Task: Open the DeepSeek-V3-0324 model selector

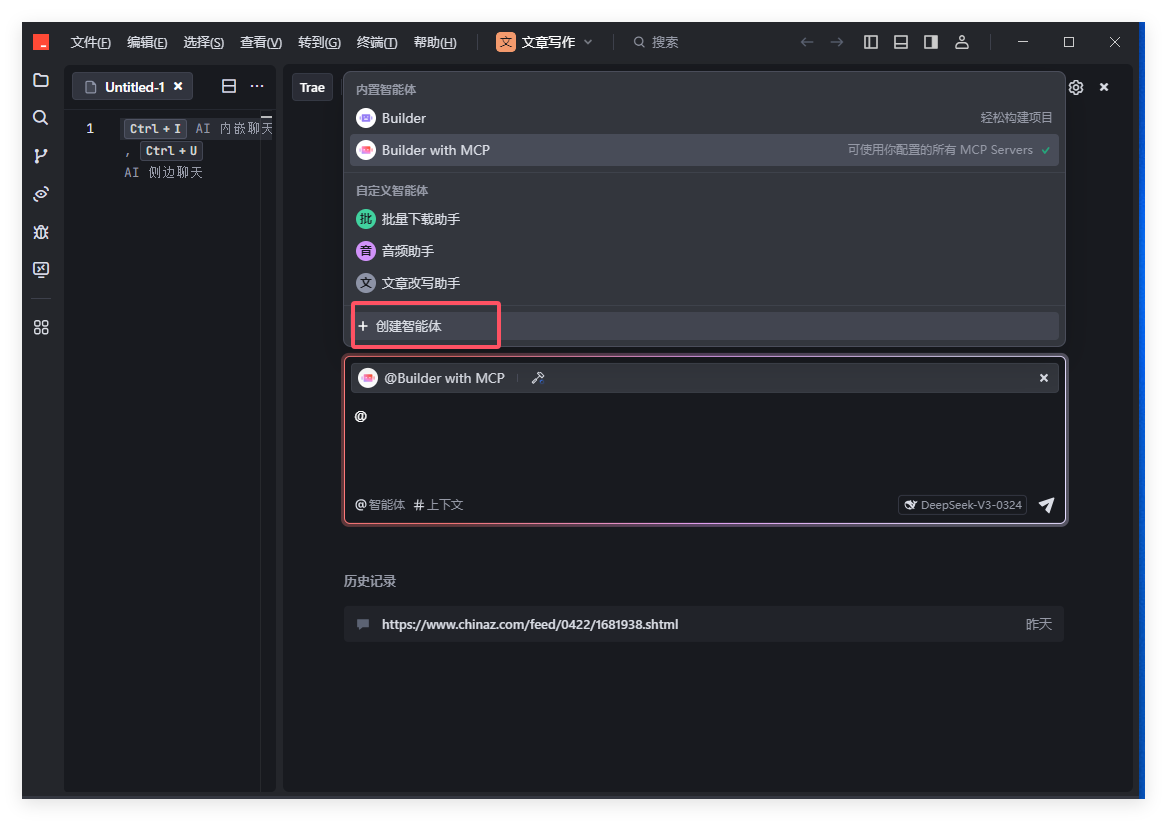Action: point(962,505)
